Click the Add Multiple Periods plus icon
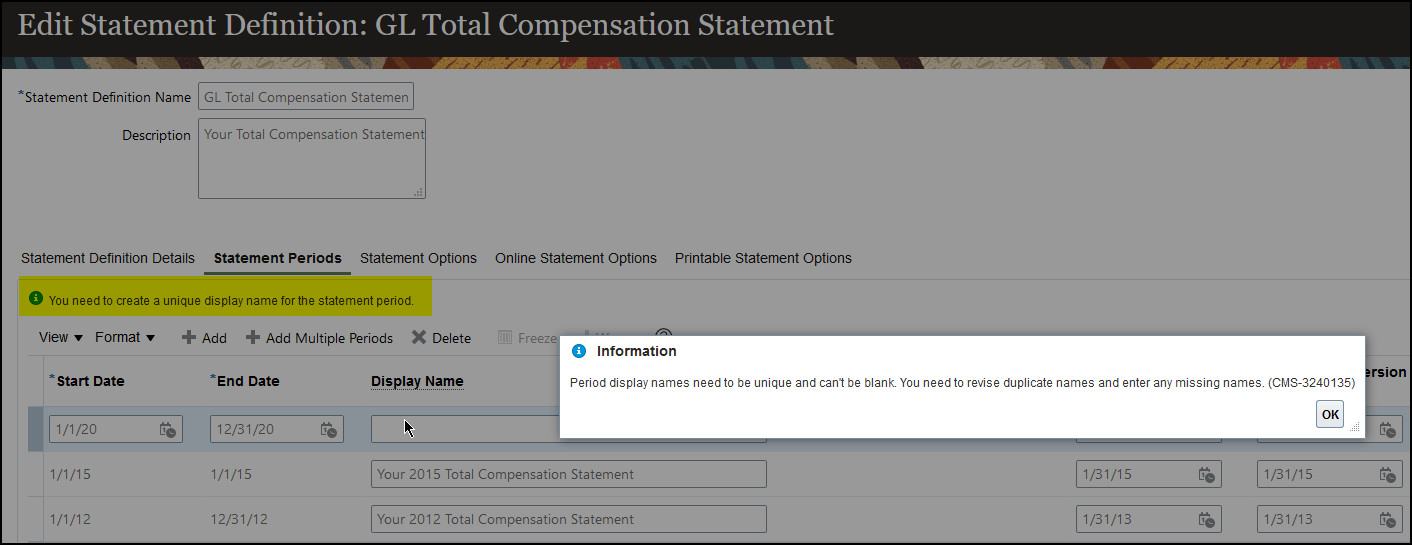The image size is (1412, 545). point(253,338)
